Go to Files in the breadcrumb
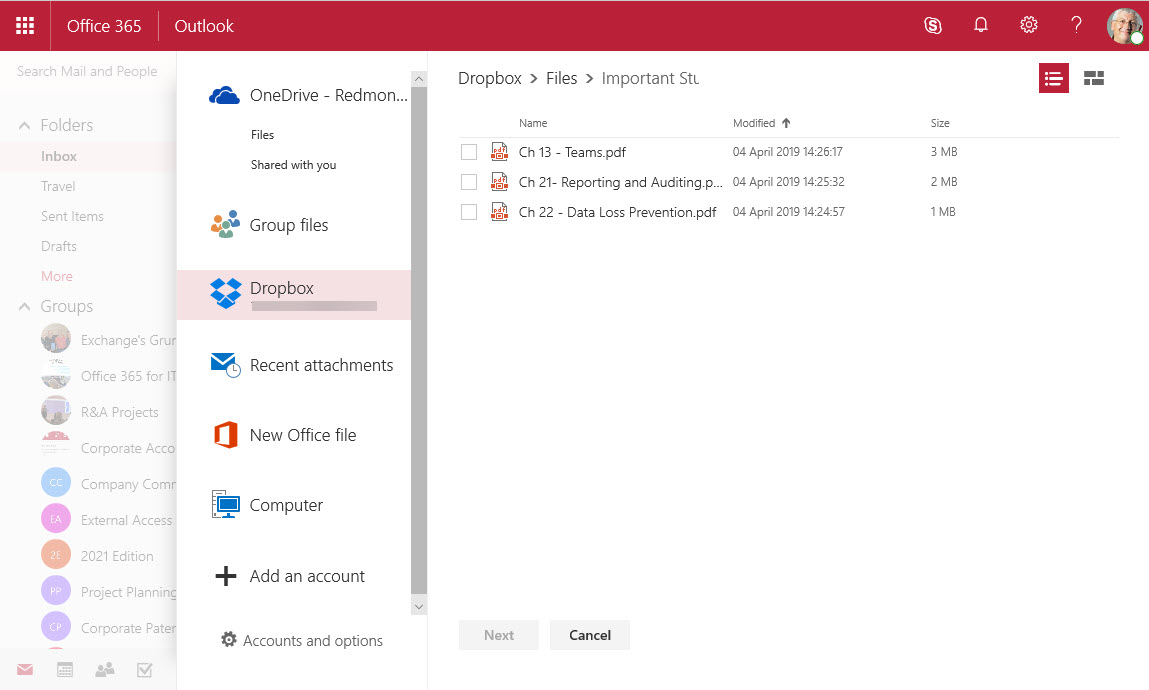The width and height of the screenshot is (1149, 690). point(561,78)
